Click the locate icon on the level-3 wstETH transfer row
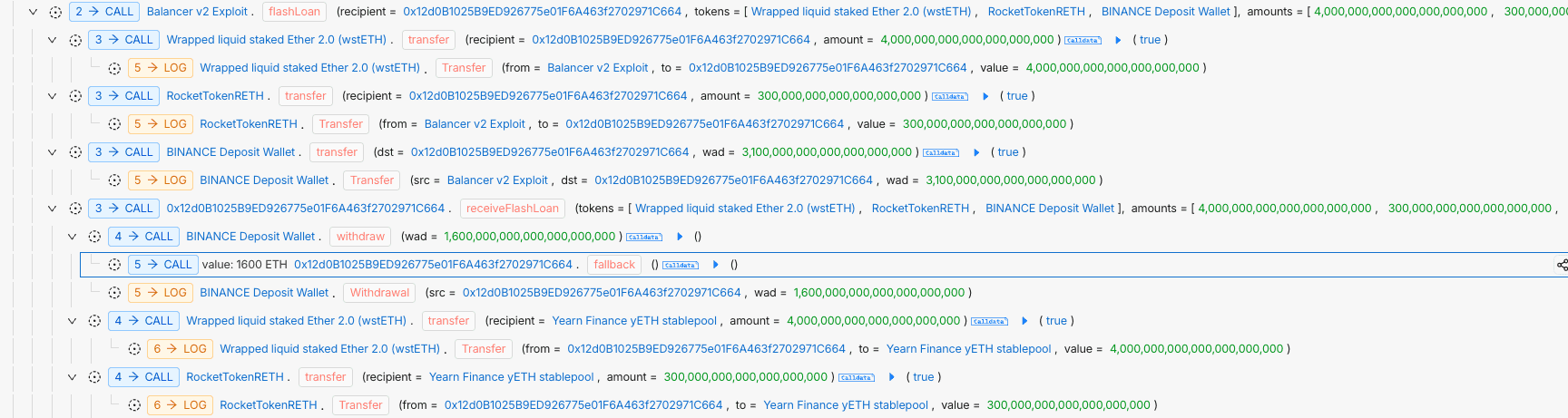Image resolution: width=1568 pixels, height=418 pixels. [75, 40]
